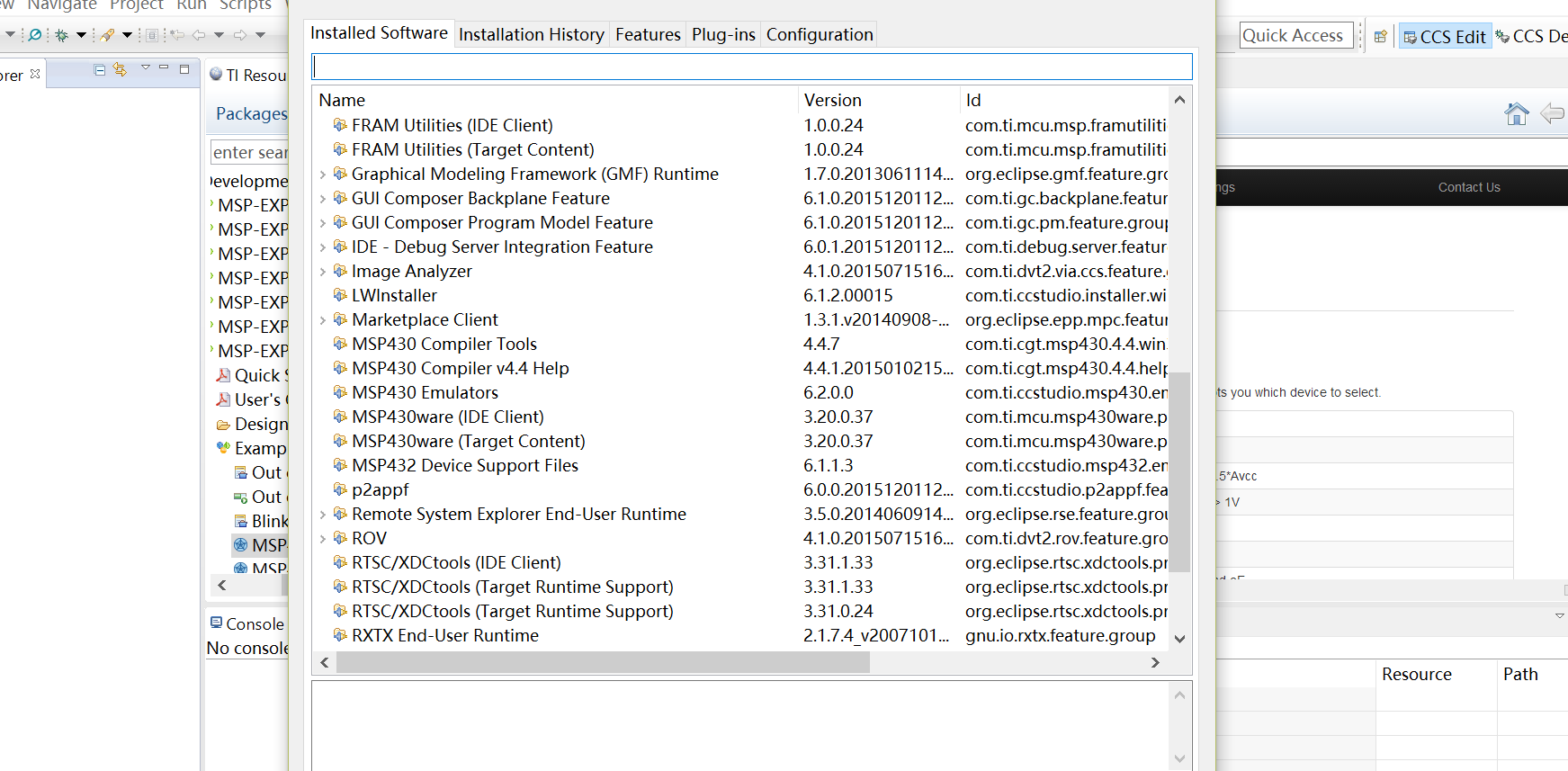The width and height of the screenshot is (1568, 771).
Task: Expand the ROV entry
Action: pyautogui.click(x=323, y=538)
